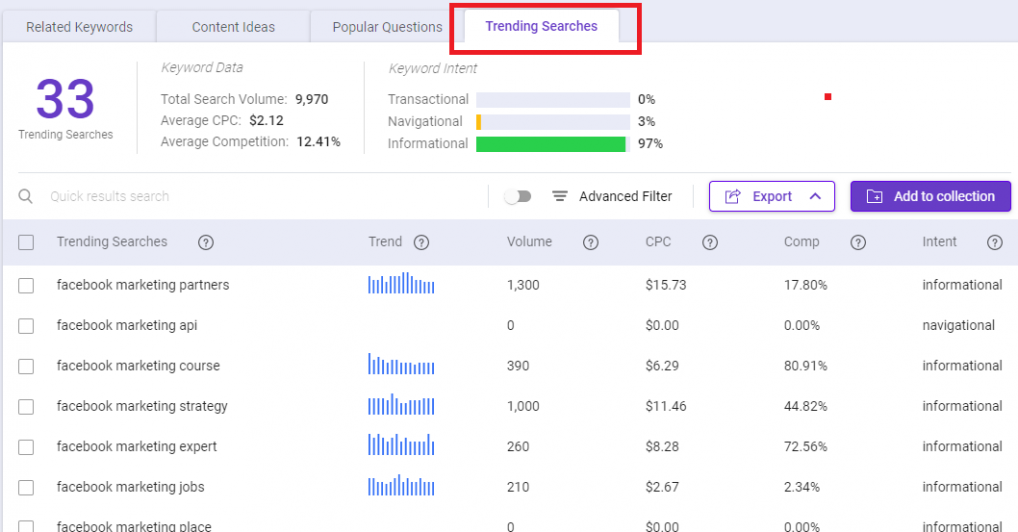Select the facebook marketing strategy checkbox
Screen dimensions: 1018x532
click(x=26, y=407)
